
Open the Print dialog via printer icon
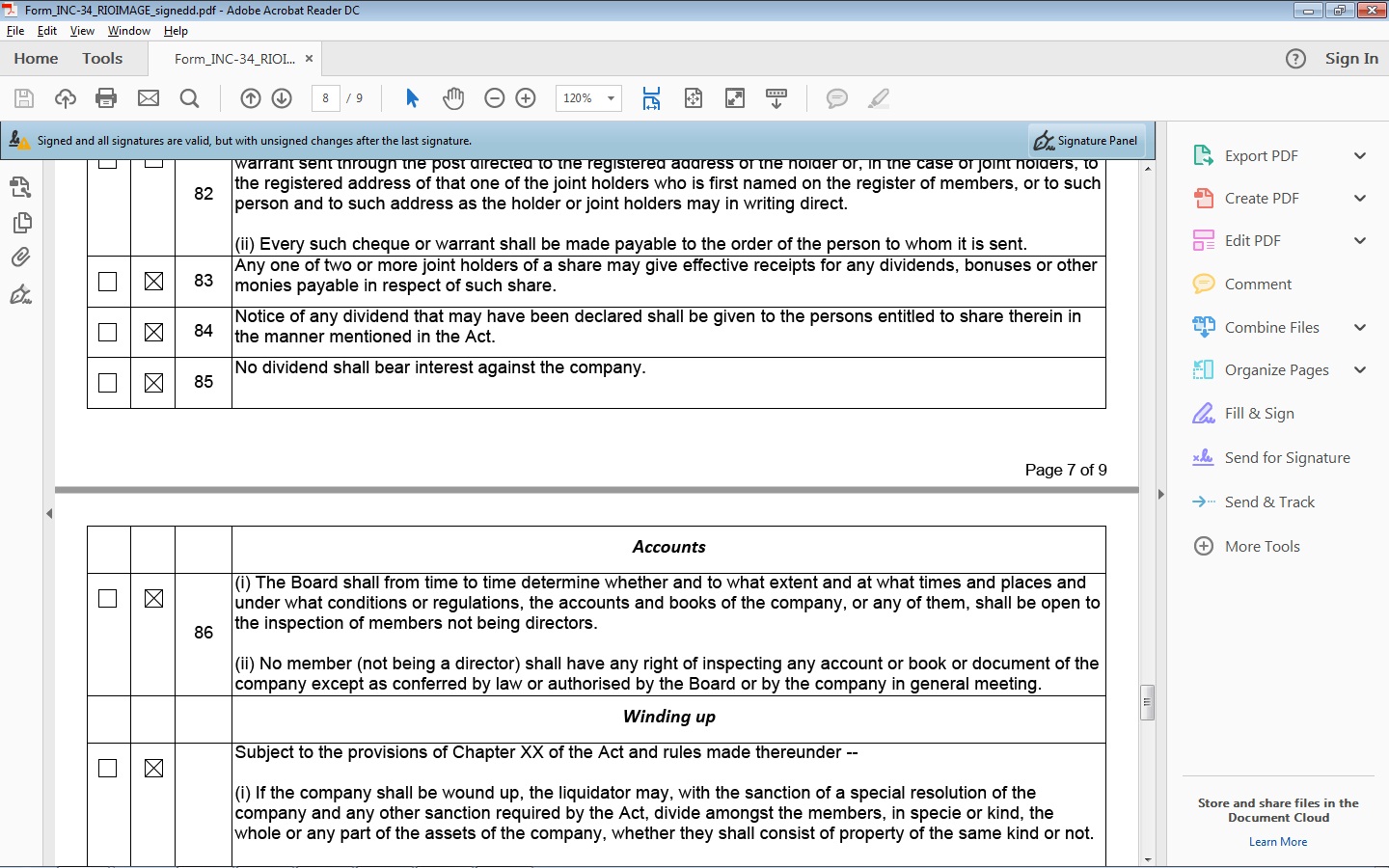[x=106, y=97]
